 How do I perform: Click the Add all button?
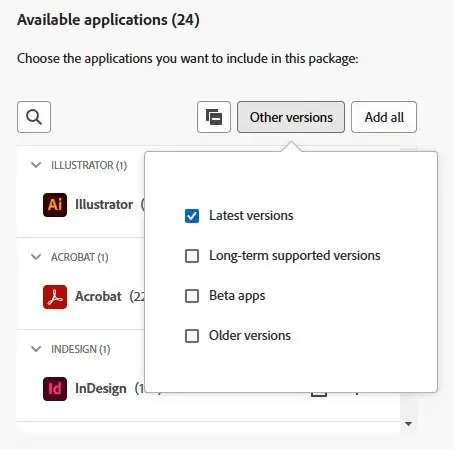click(384, 117)
